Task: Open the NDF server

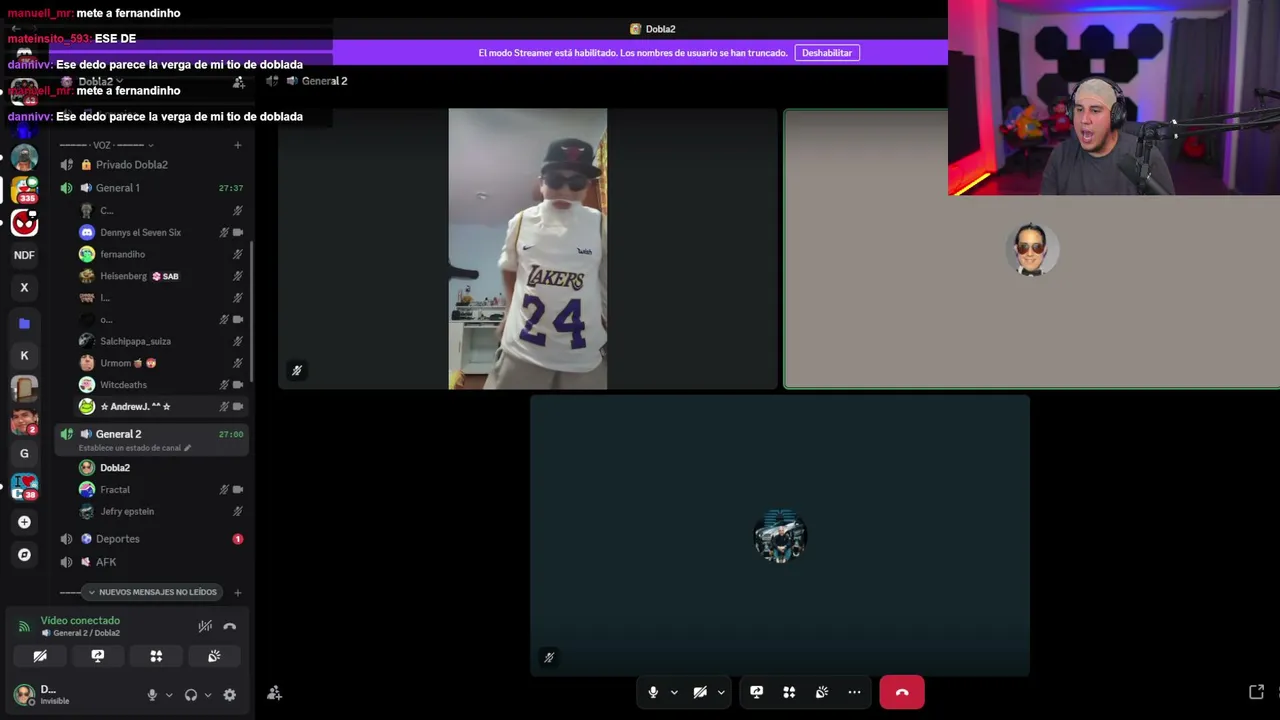Action: pyautogui.click(x=24, y=255)
